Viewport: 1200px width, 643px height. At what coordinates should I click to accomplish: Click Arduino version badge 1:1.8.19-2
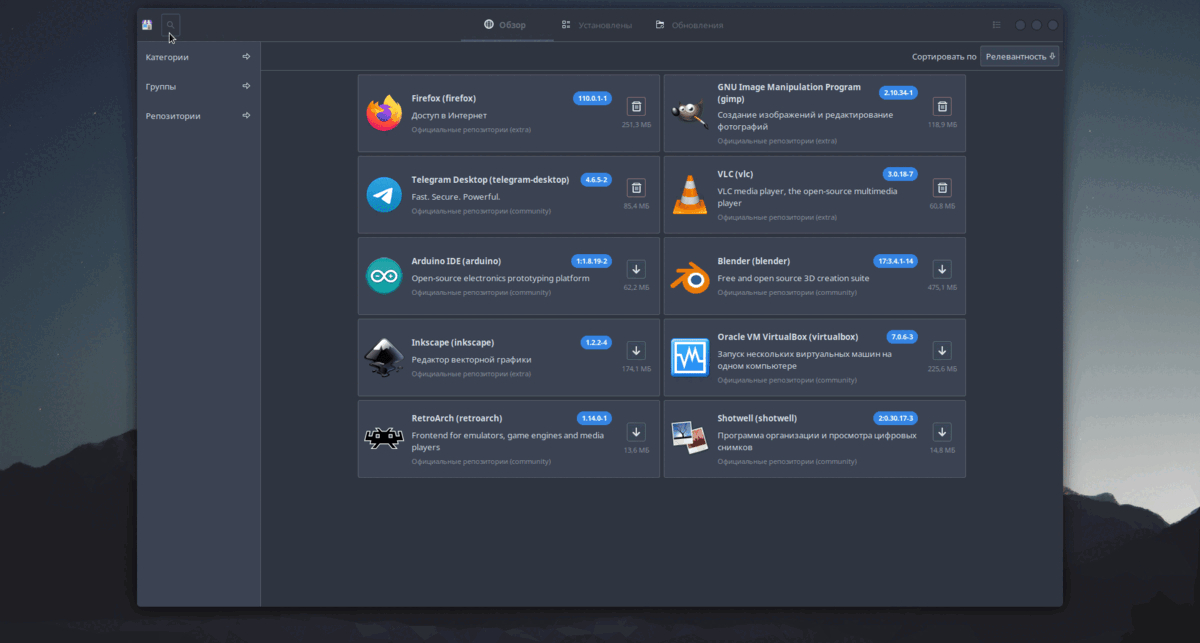pos(591,261)
